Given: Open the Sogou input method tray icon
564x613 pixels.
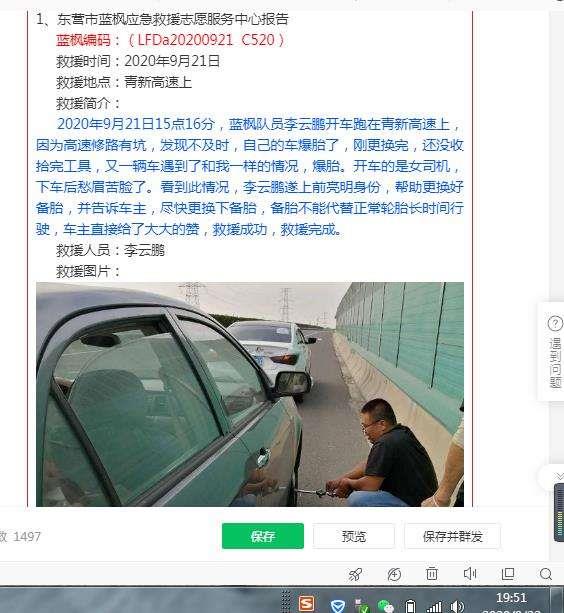Looking at the screenshot, I should 306,604.
